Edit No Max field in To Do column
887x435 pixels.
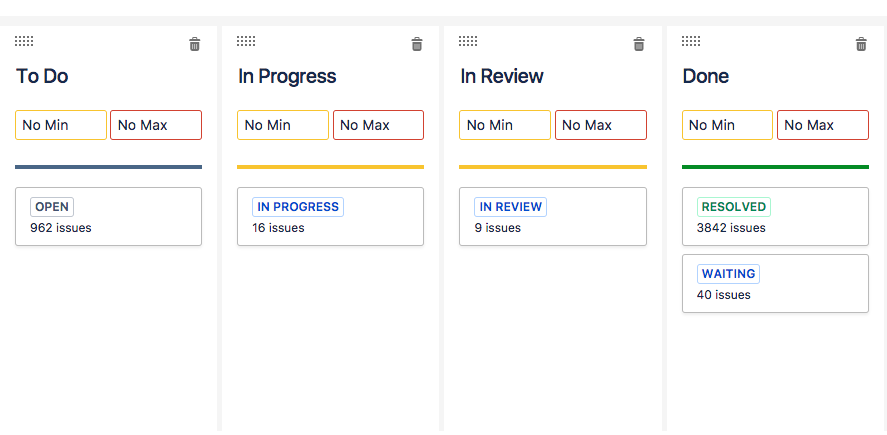(156, 125)
